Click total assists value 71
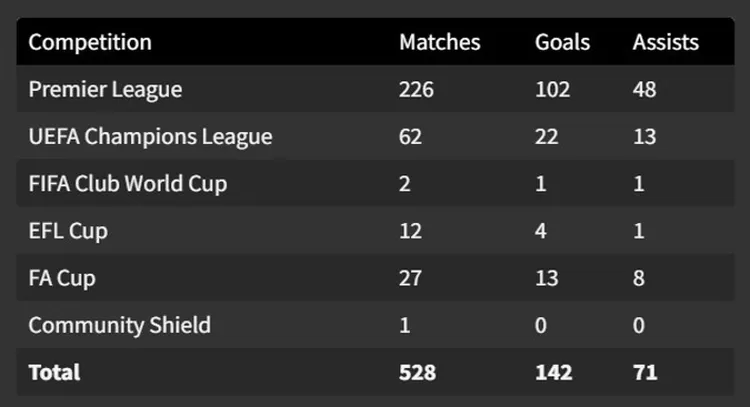This screenshot has width=750, height=407. click(644, 372)
